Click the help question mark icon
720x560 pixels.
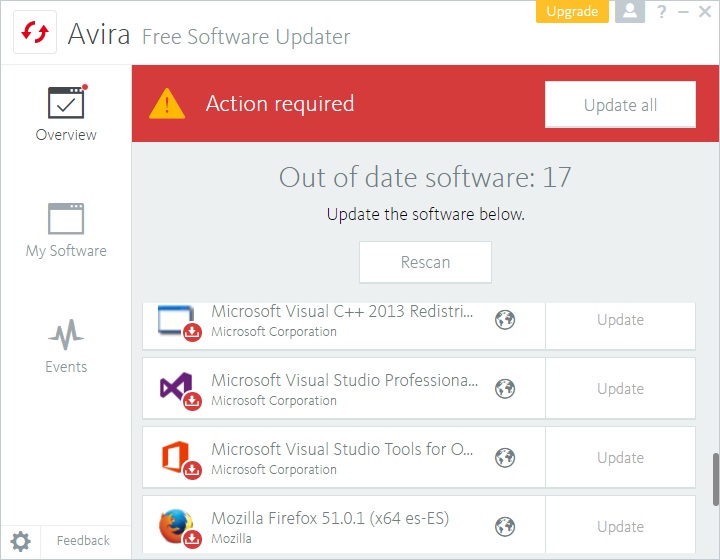(662, 11)
